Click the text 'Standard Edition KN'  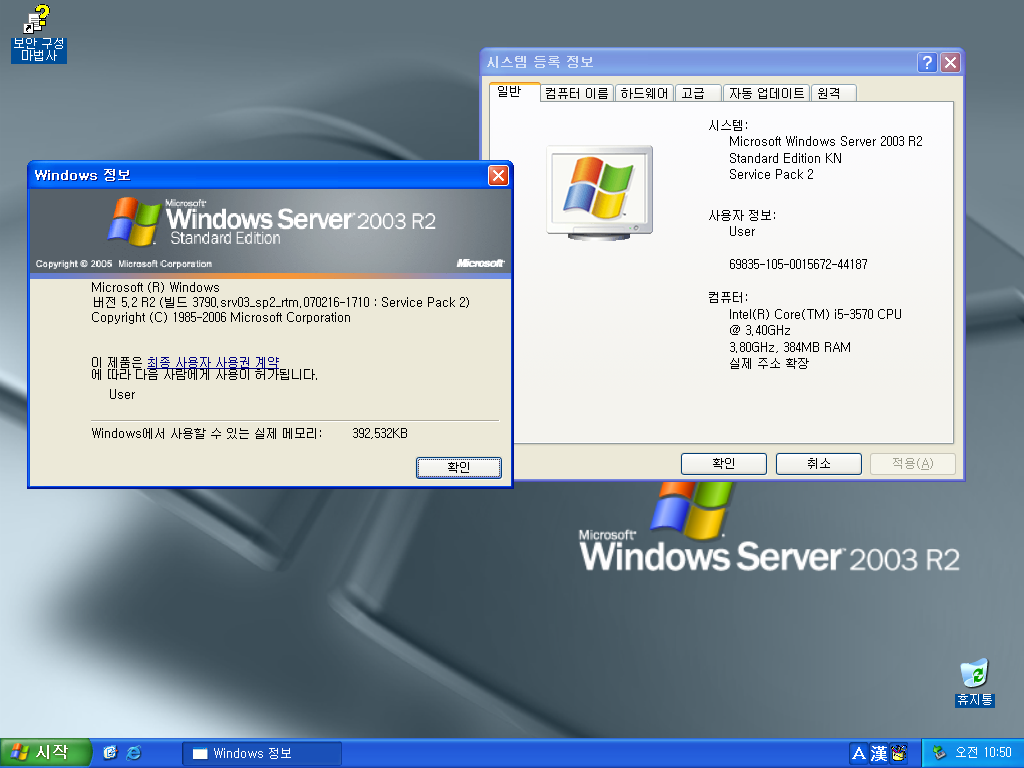[785, 158]
